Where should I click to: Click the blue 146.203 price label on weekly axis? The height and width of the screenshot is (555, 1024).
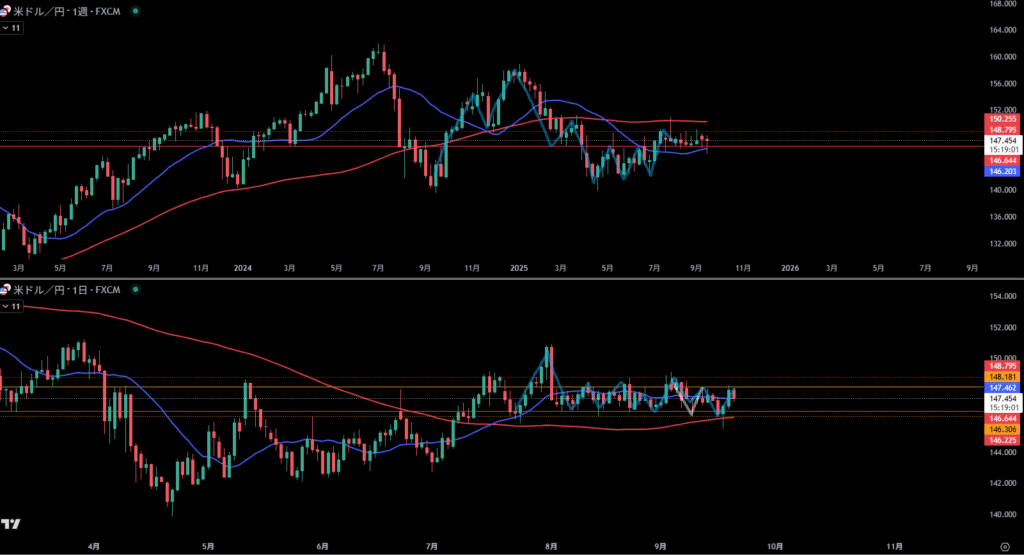pyautogui.click(x=1002, y=172)
